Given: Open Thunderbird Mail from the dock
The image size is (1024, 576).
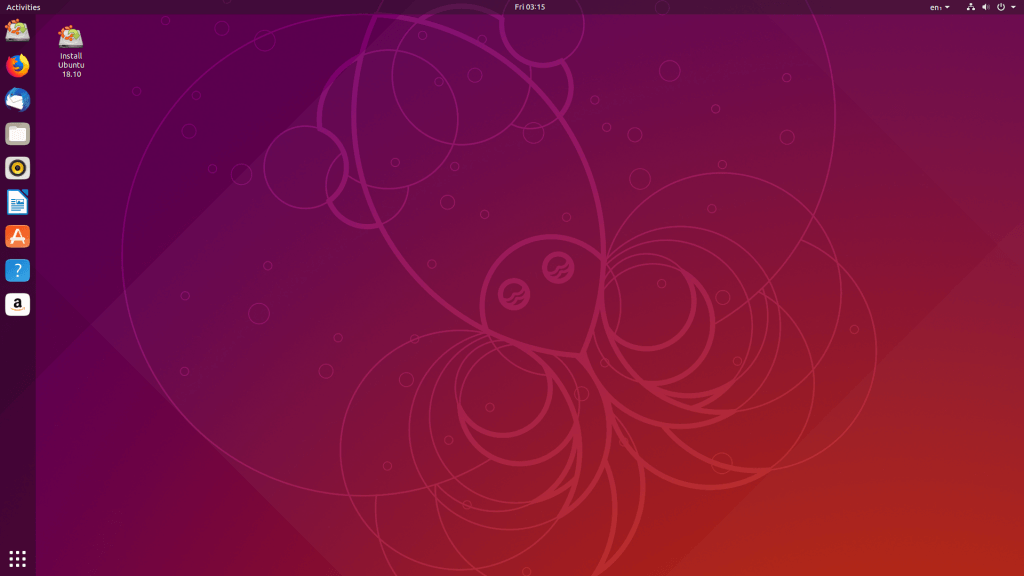Looking at the screenshot, I should click(18, 100).
